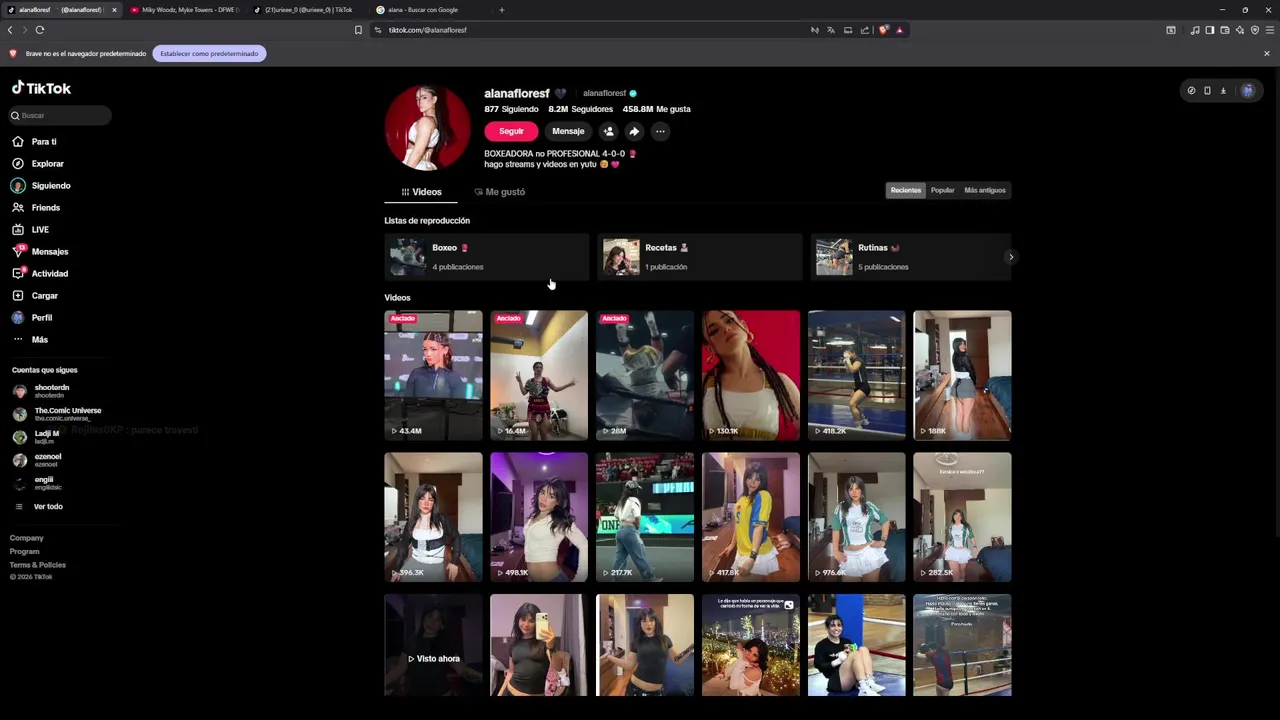Expand the Company footer section
The image size is (1280, 720).
point(27,538)
